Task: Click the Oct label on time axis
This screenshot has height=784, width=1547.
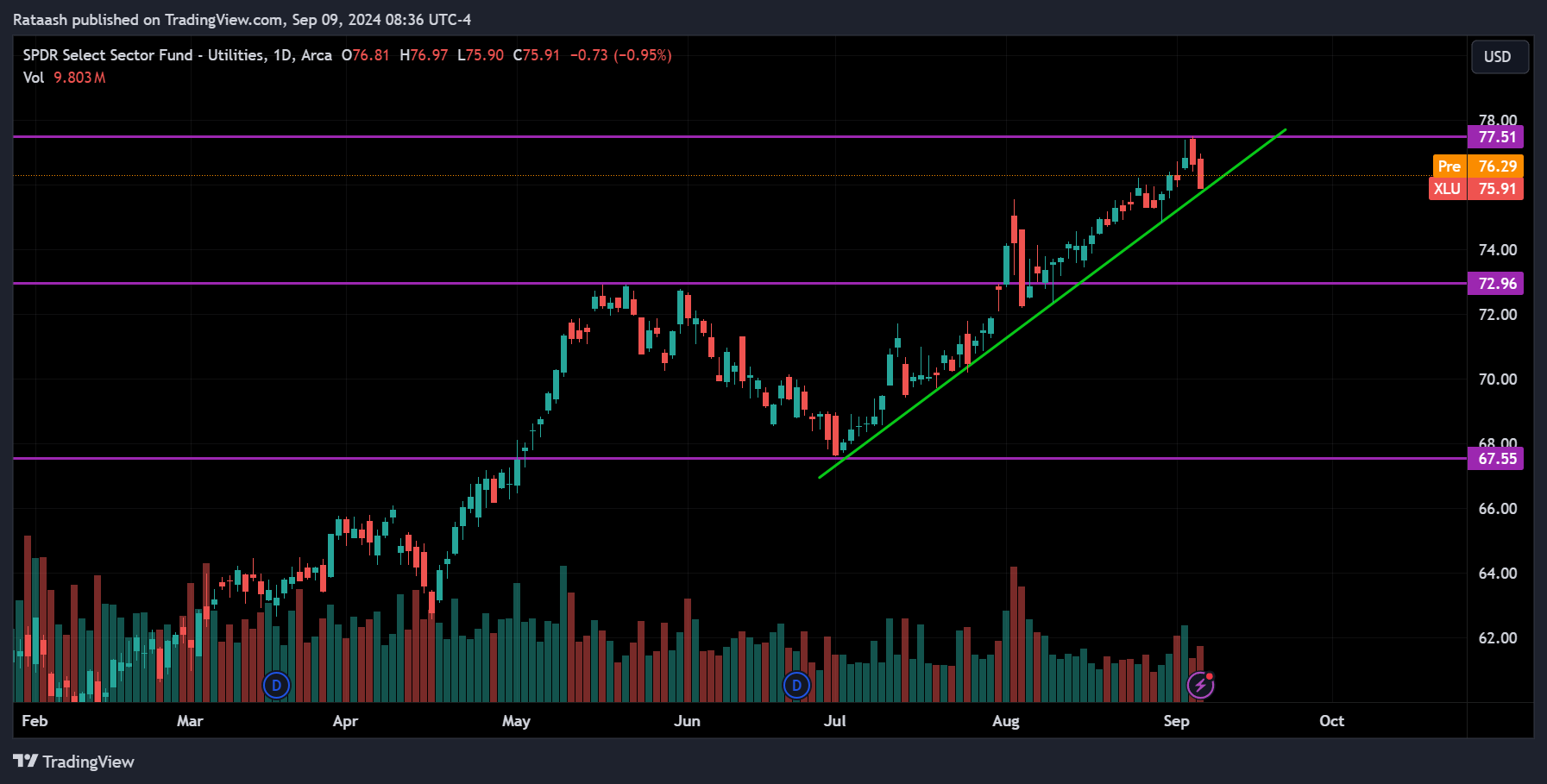Action: (x=1331, y=721)
